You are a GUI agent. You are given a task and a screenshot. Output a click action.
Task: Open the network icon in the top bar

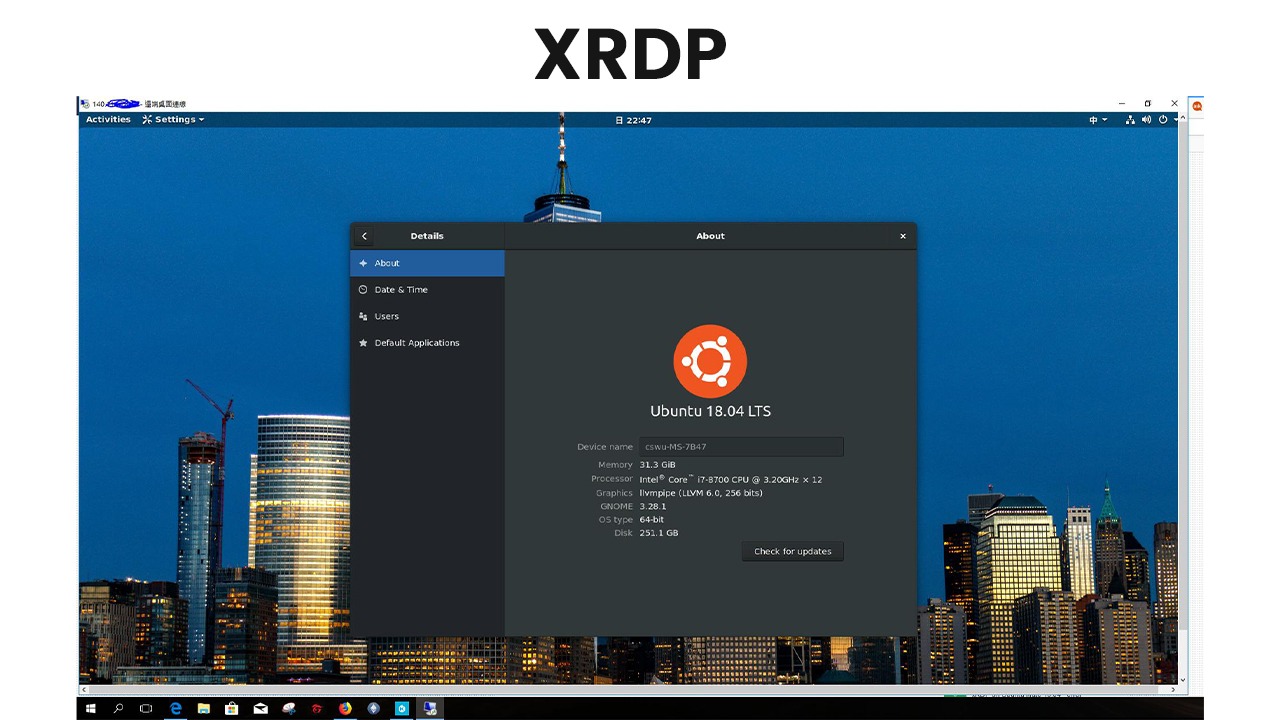[x=1130, y=120]
